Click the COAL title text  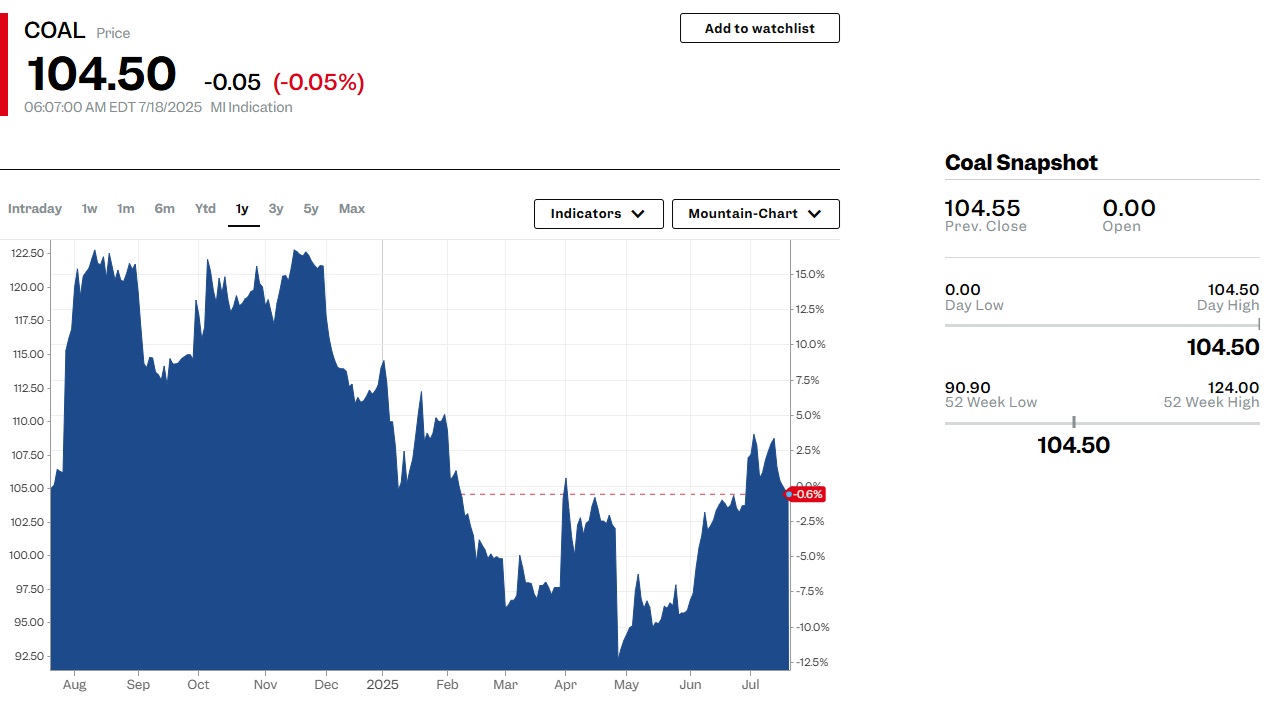55,30
